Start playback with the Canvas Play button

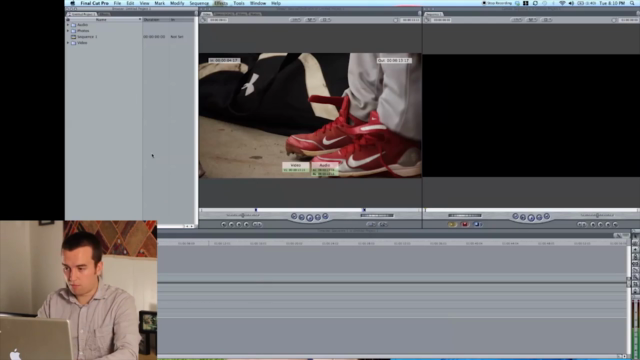tap(531, 218)
